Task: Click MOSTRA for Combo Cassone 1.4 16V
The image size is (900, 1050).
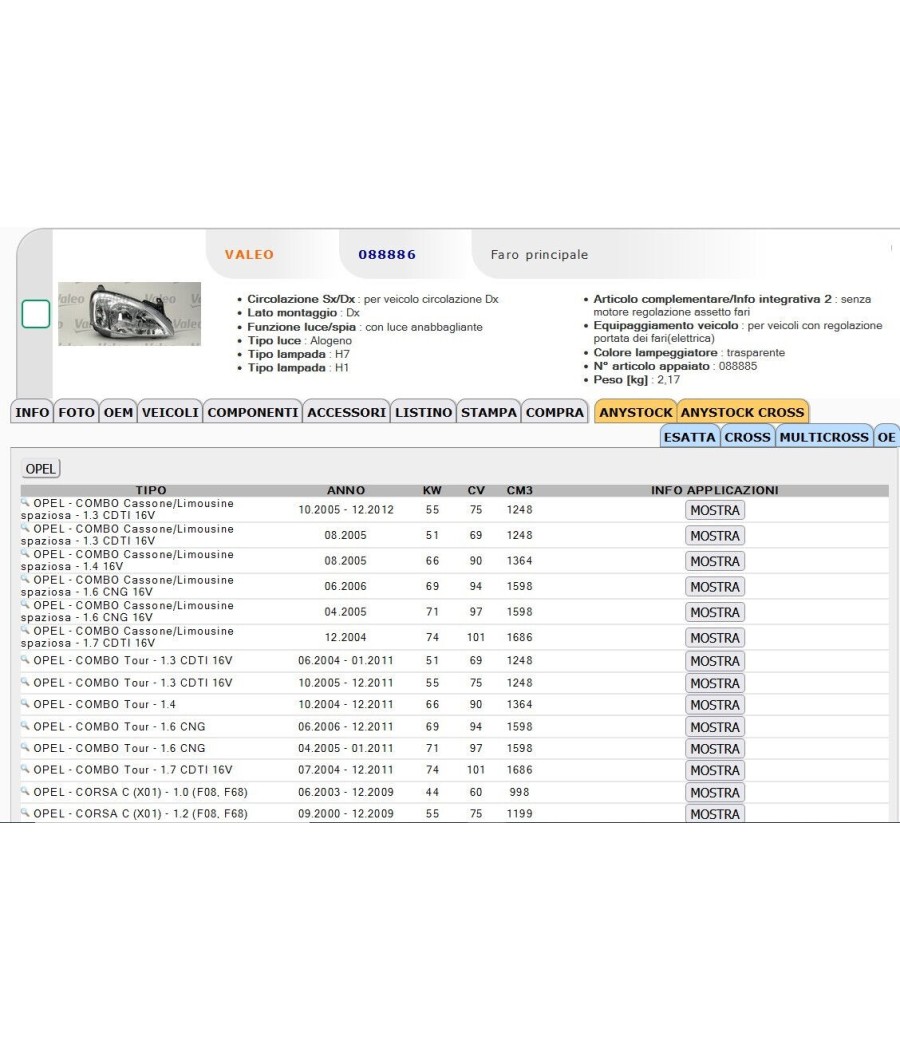Action: [x=715, y=561]
